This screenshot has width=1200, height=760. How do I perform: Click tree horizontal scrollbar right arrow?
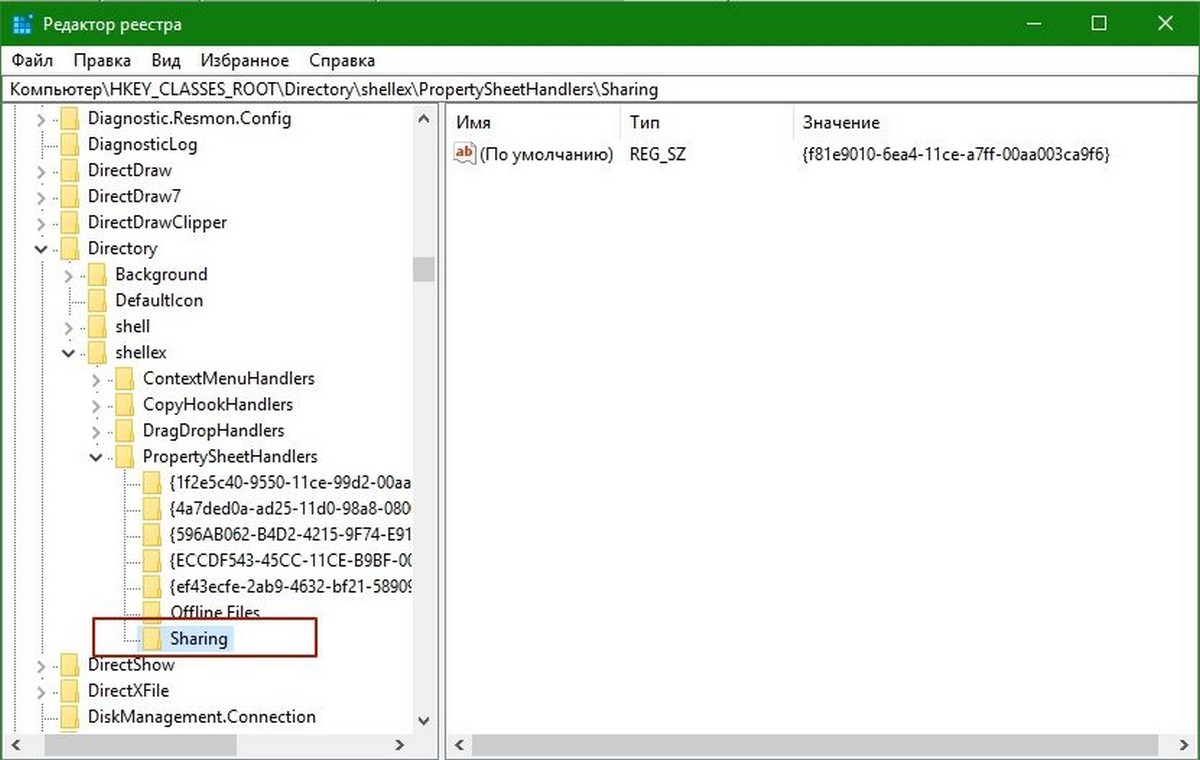coord(400,744)
